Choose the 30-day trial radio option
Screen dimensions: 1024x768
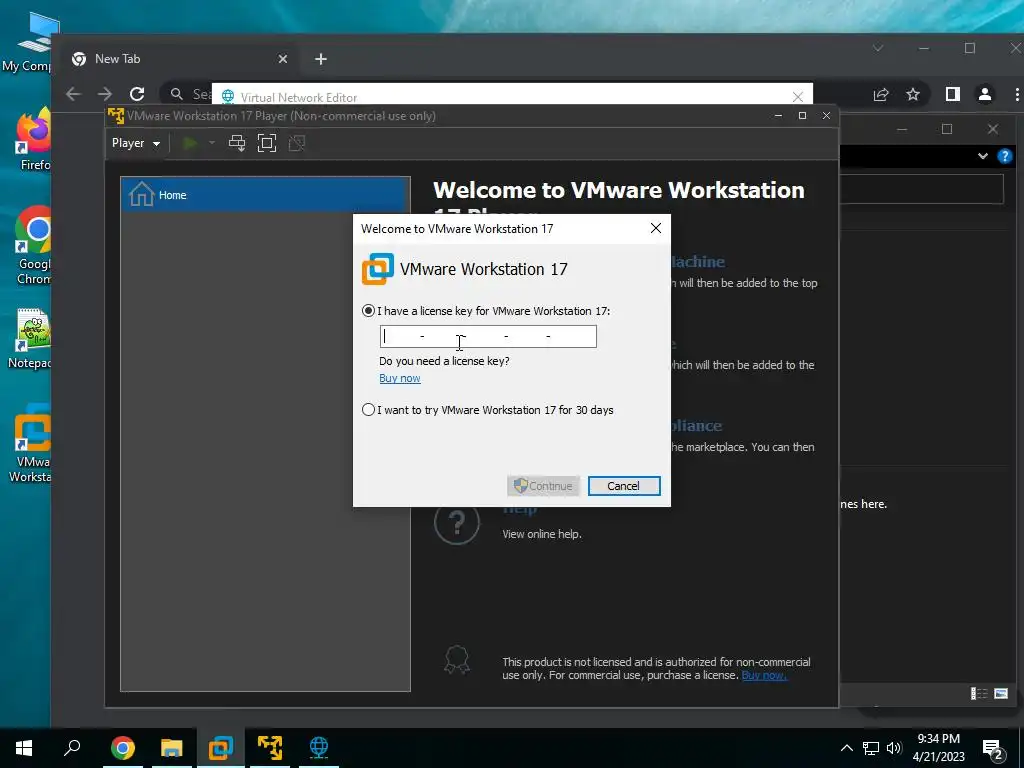tap(368, 409)
